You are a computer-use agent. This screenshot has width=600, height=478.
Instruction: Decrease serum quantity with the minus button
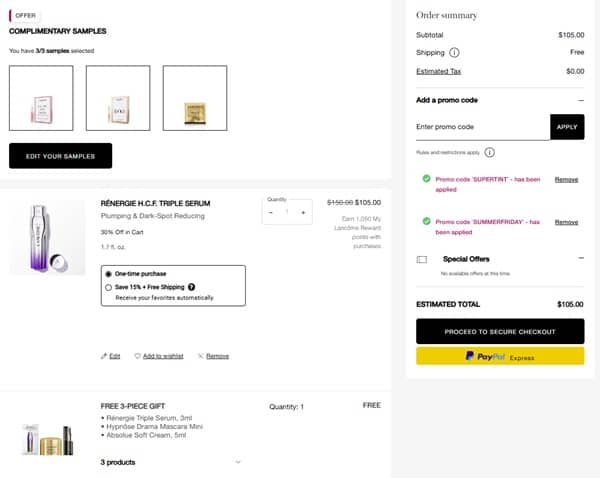click(271, 212)
